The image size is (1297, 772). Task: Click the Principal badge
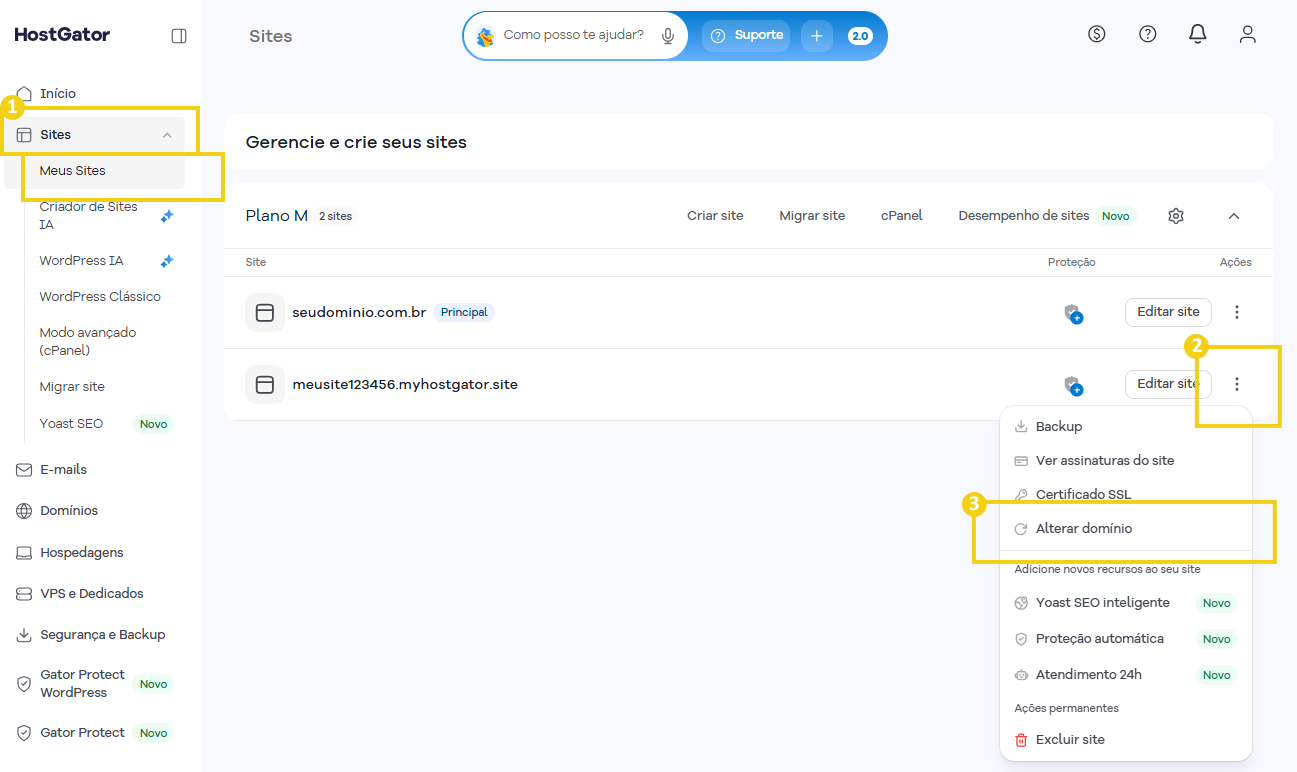464,313
